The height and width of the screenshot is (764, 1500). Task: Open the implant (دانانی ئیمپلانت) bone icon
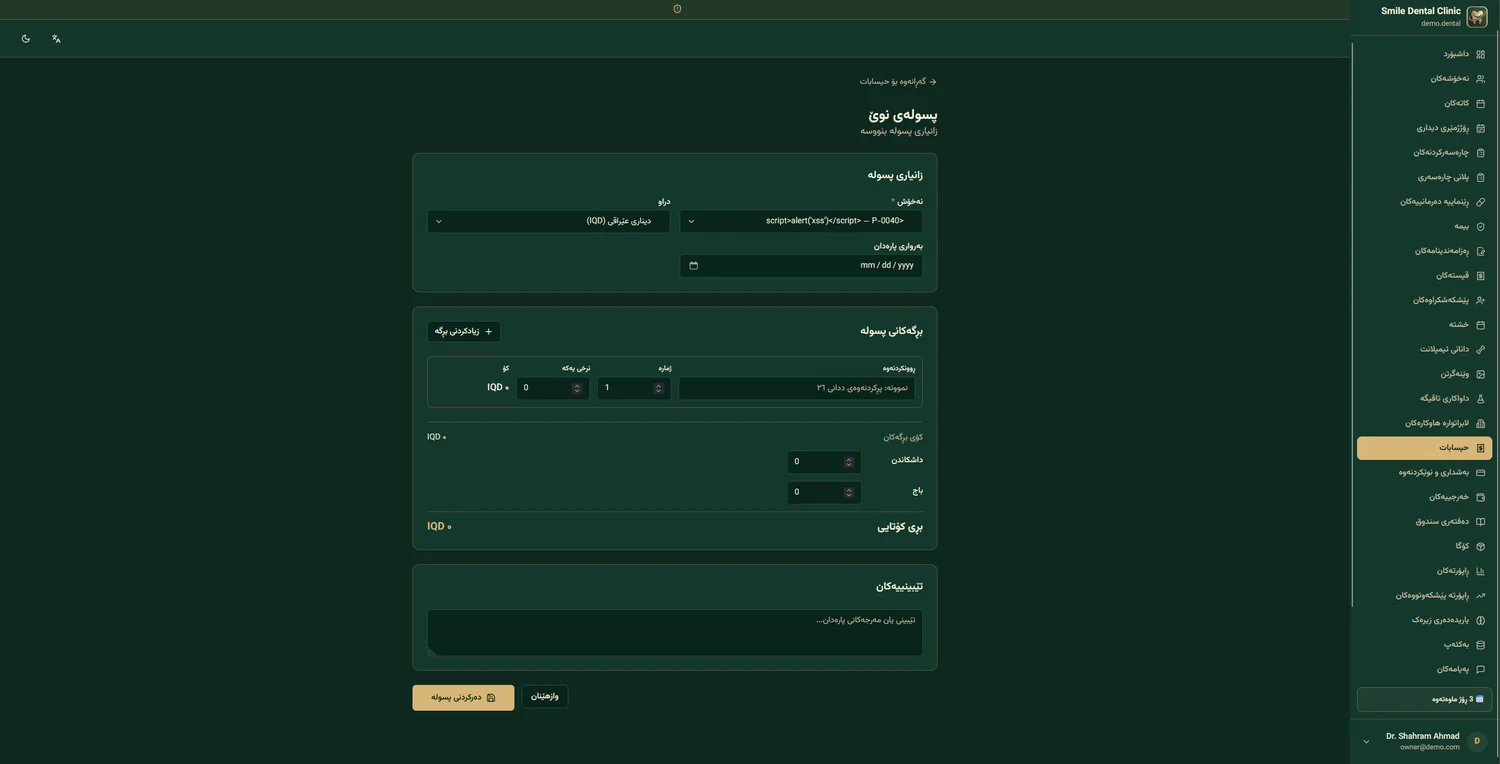1481,350
